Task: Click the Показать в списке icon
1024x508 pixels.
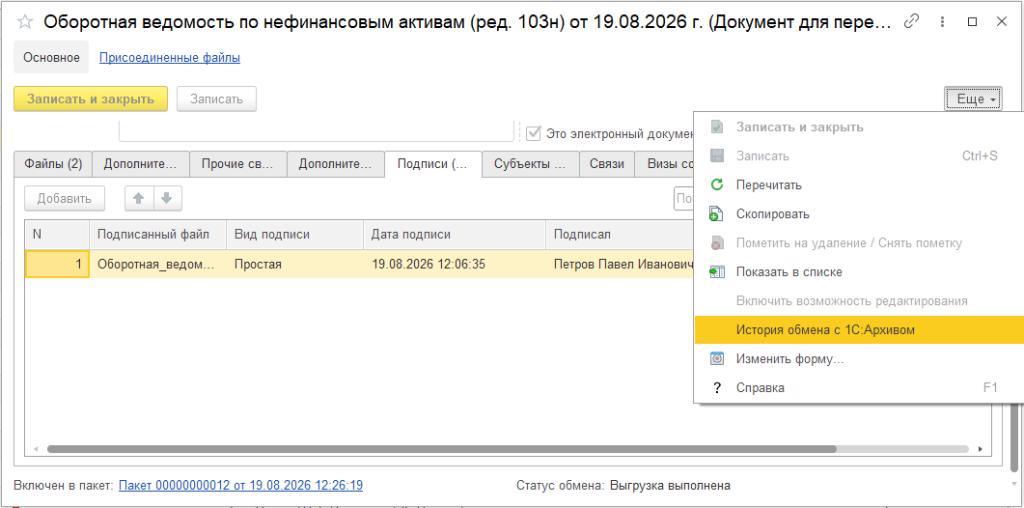Action: click(716, 272)
